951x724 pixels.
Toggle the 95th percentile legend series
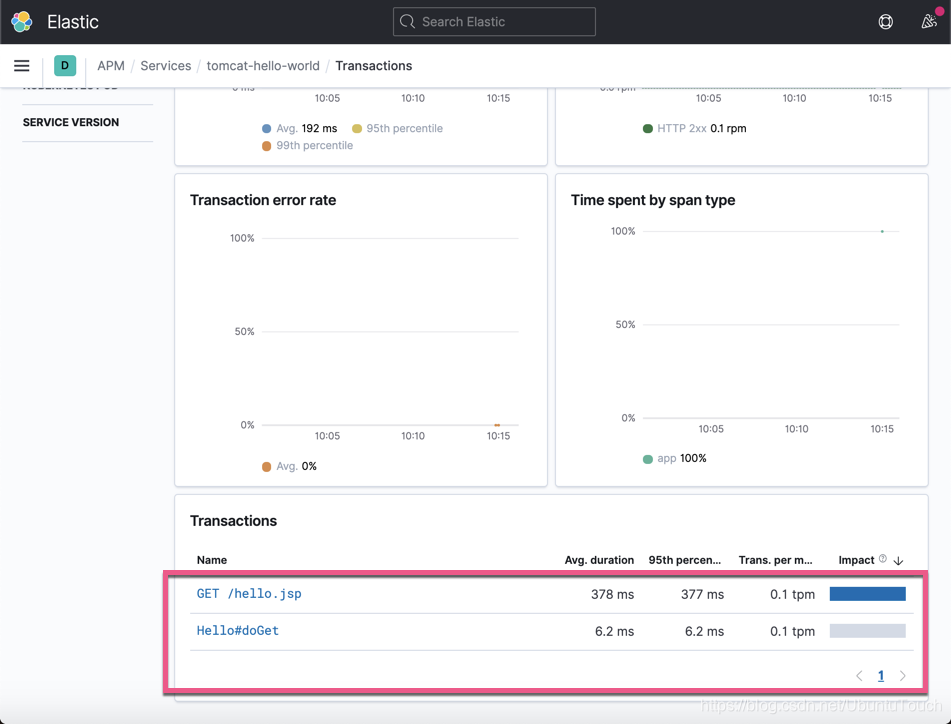click(397, 129)
